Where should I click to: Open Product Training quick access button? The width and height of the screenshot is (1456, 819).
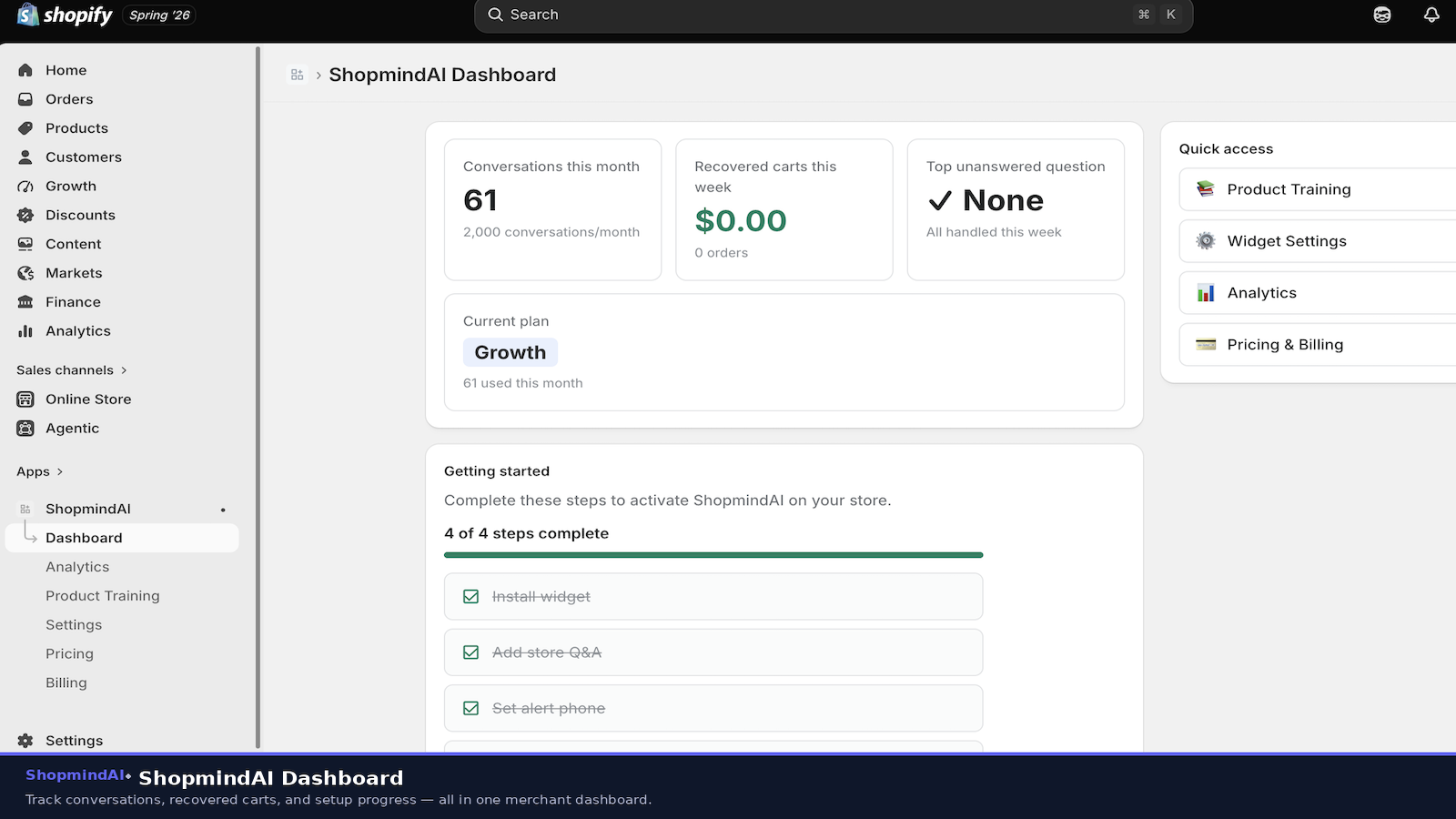click(1318, 189)
